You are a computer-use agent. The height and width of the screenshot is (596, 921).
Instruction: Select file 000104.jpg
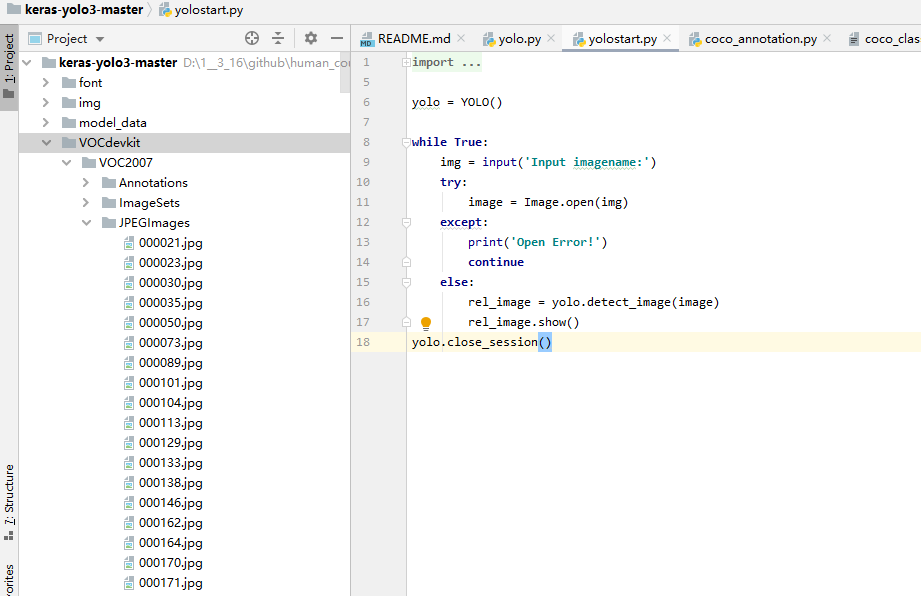point(170,402)
